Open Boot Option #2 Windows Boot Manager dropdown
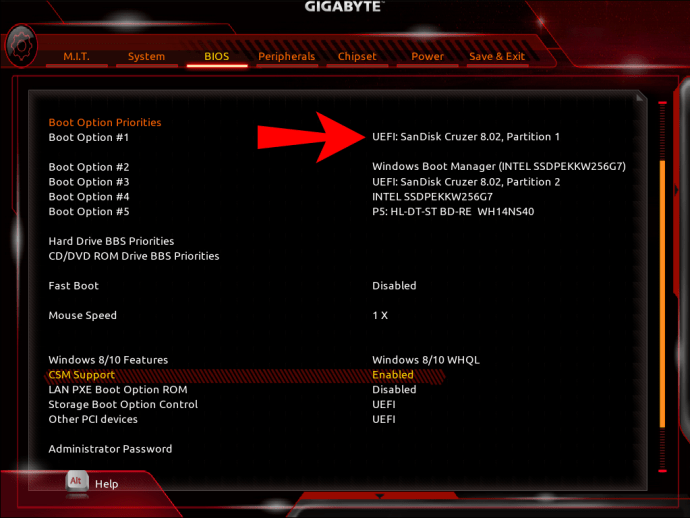This screenshot has height=518, width=690. pyautogui.click(x=499, y=166)
